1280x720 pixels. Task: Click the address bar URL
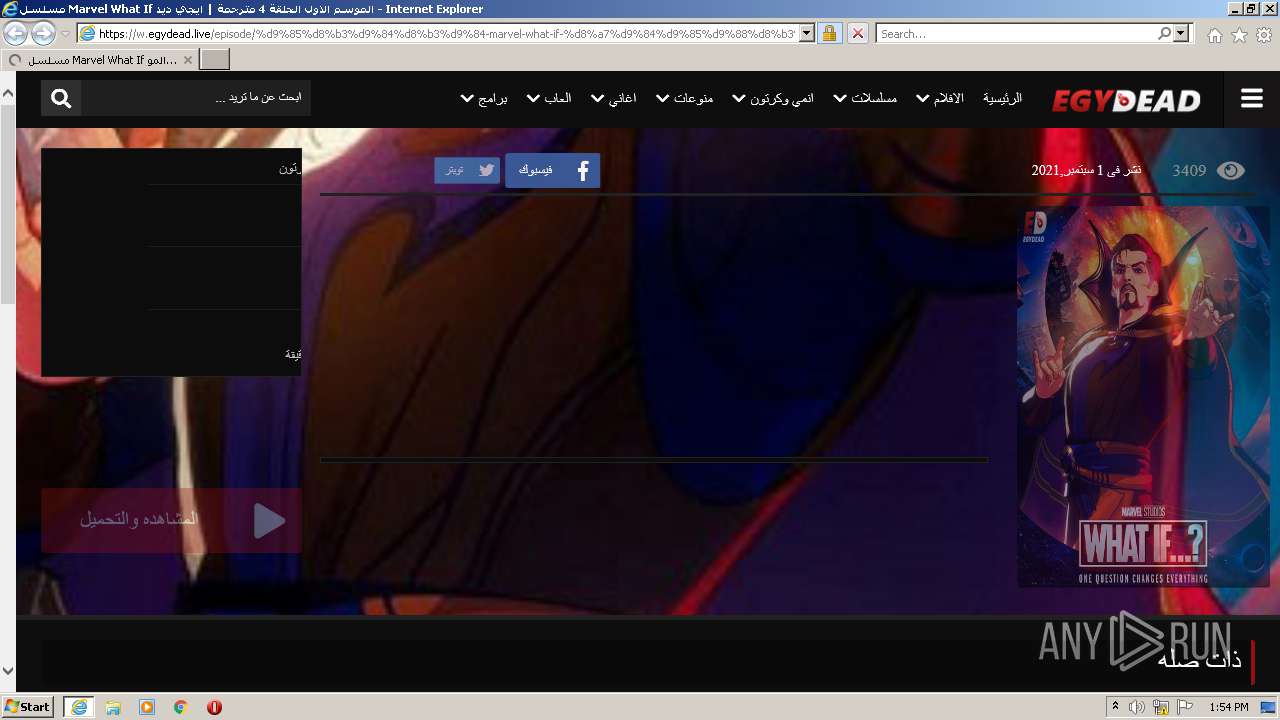(446, 33)
